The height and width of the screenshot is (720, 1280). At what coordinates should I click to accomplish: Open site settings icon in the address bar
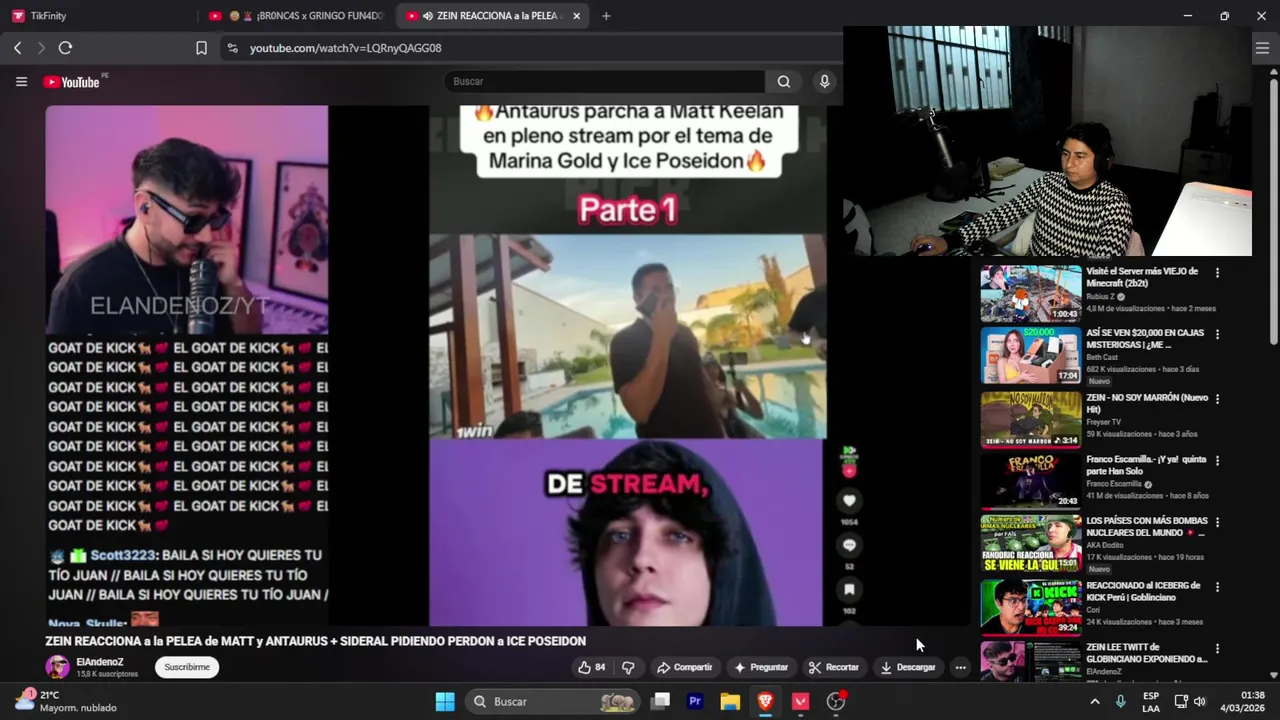pos(232,48)
